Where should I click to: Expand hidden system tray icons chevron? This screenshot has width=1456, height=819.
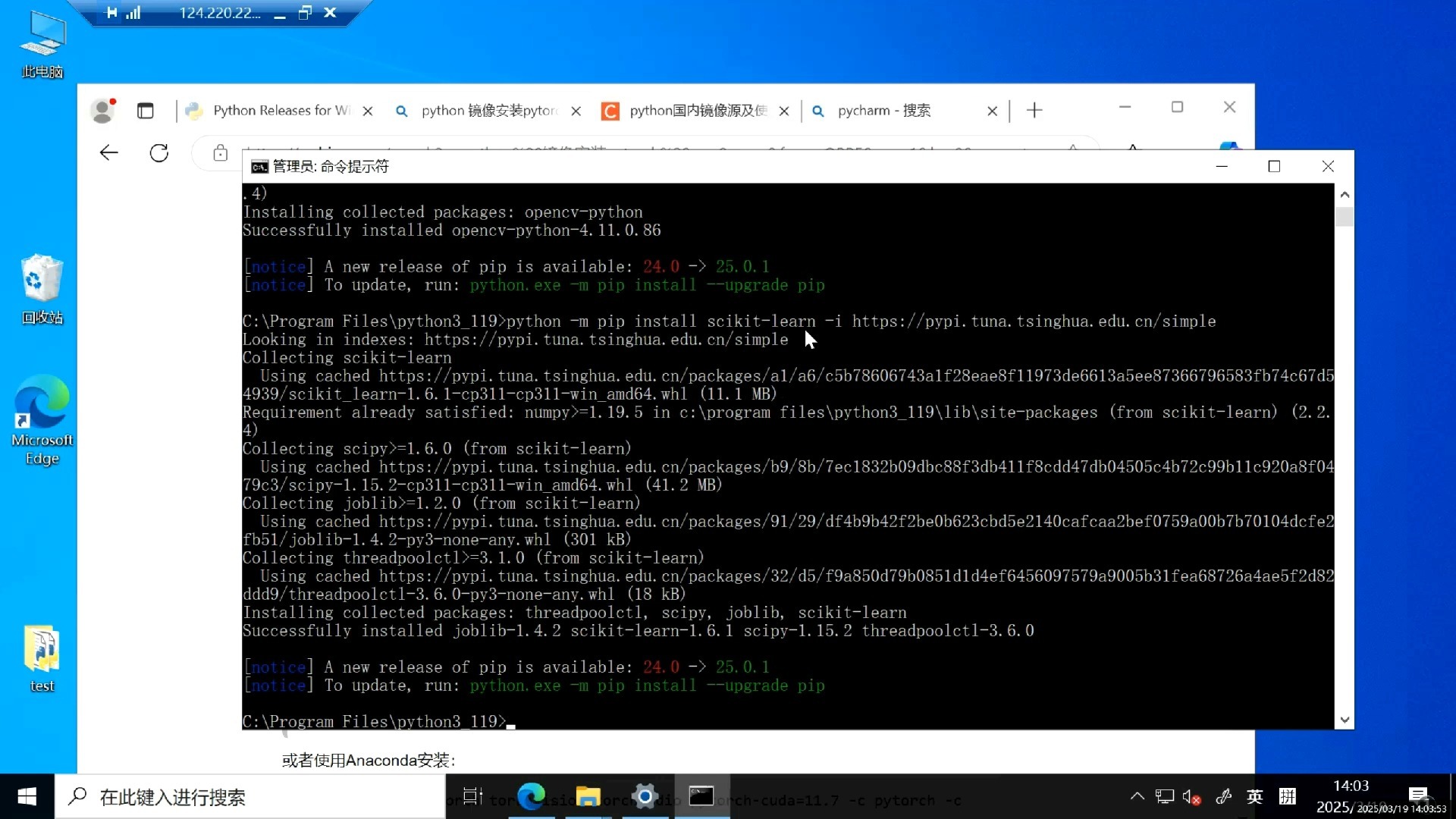[1137, 796]
